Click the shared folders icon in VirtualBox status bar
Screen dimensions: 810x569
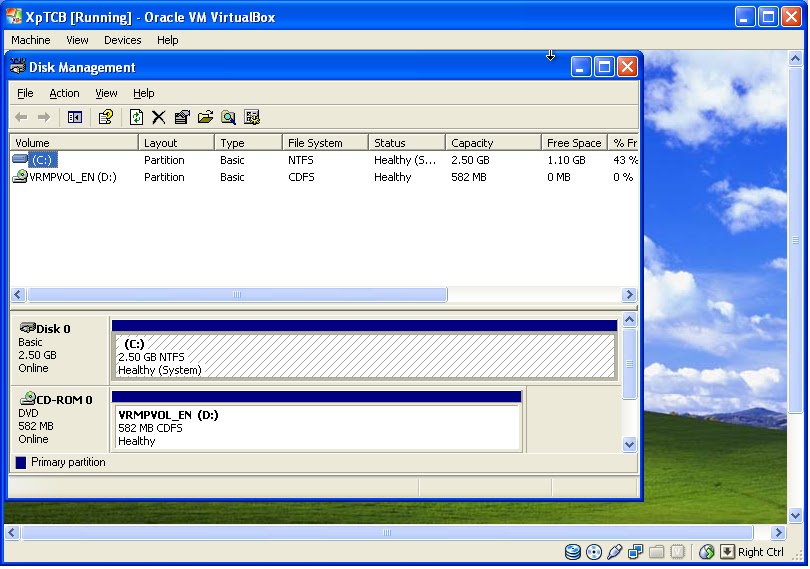point(657,552)
